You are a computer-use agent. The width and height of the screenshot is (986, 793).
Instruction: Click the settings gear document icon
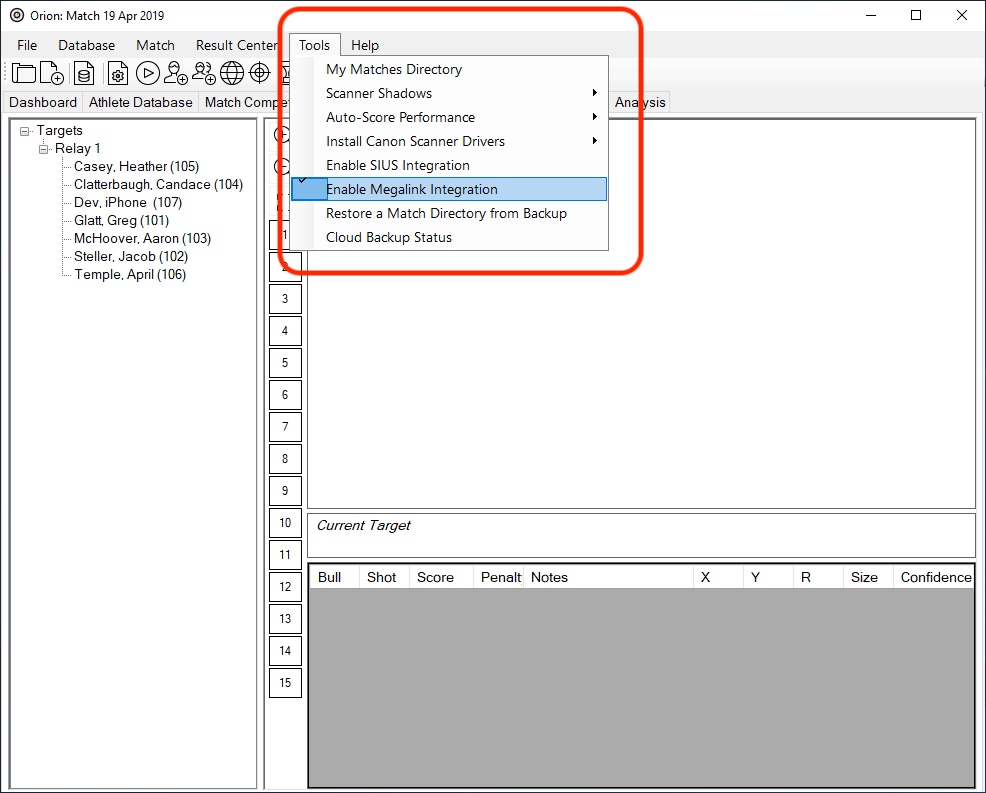click(x=118, y=73)
